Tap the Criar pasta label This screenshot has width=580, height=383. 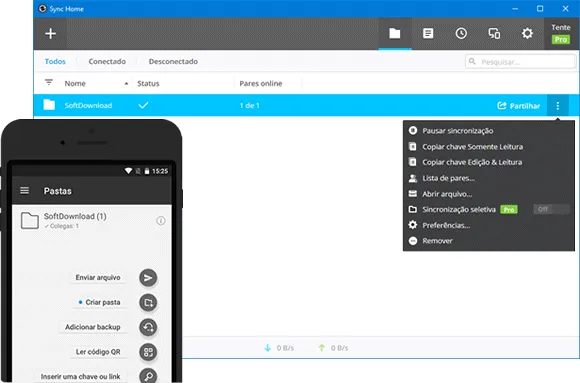[102, 302]
